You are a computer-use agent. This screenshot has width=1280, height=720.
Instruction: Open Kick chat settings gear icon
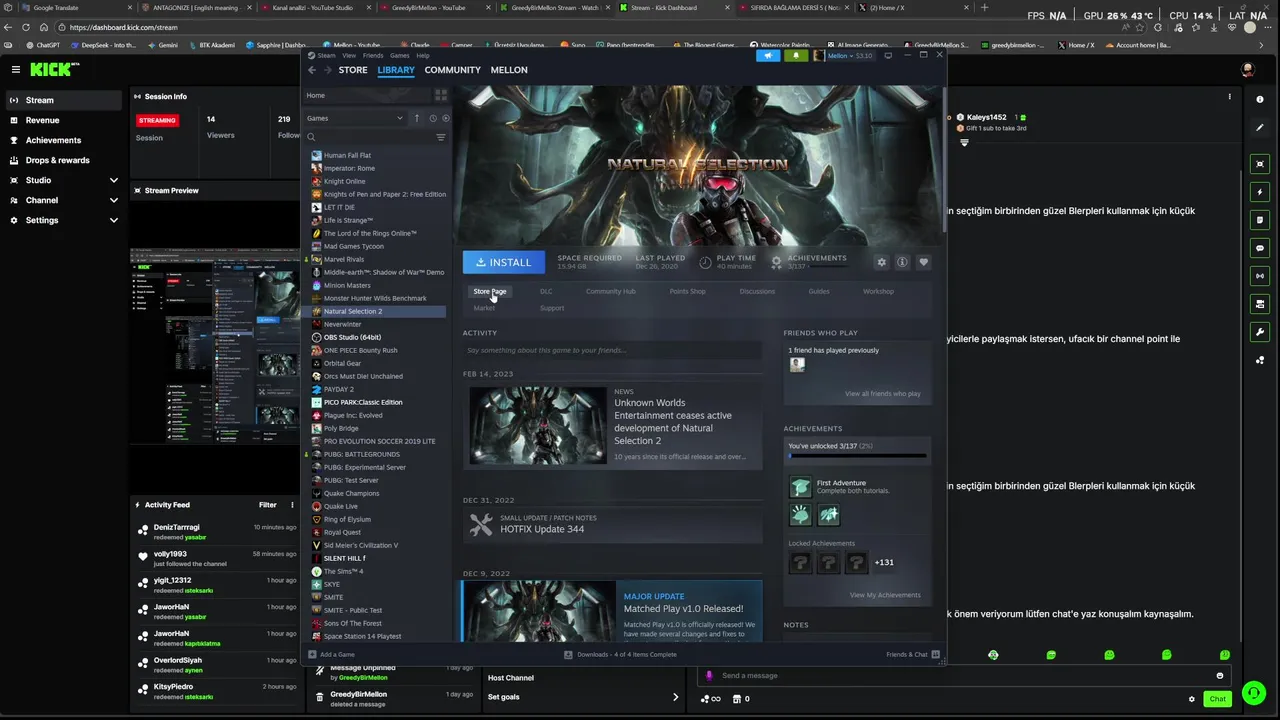click(1191, 699)
